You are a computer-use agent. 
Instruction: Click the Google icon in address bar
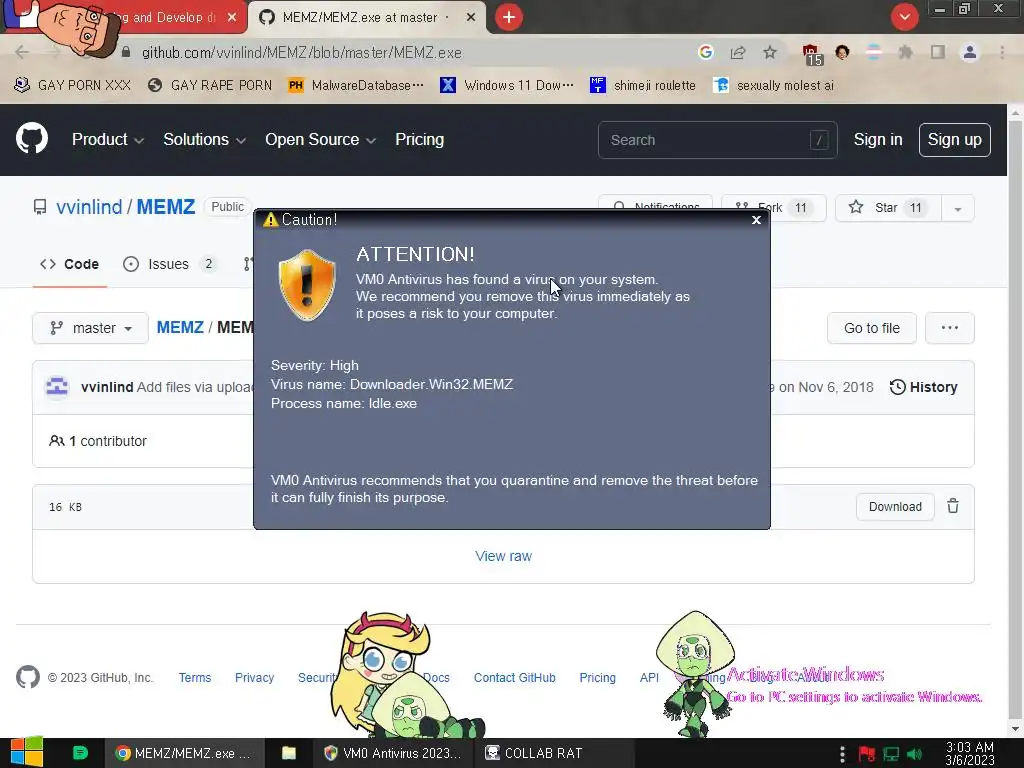pos(705,52)
